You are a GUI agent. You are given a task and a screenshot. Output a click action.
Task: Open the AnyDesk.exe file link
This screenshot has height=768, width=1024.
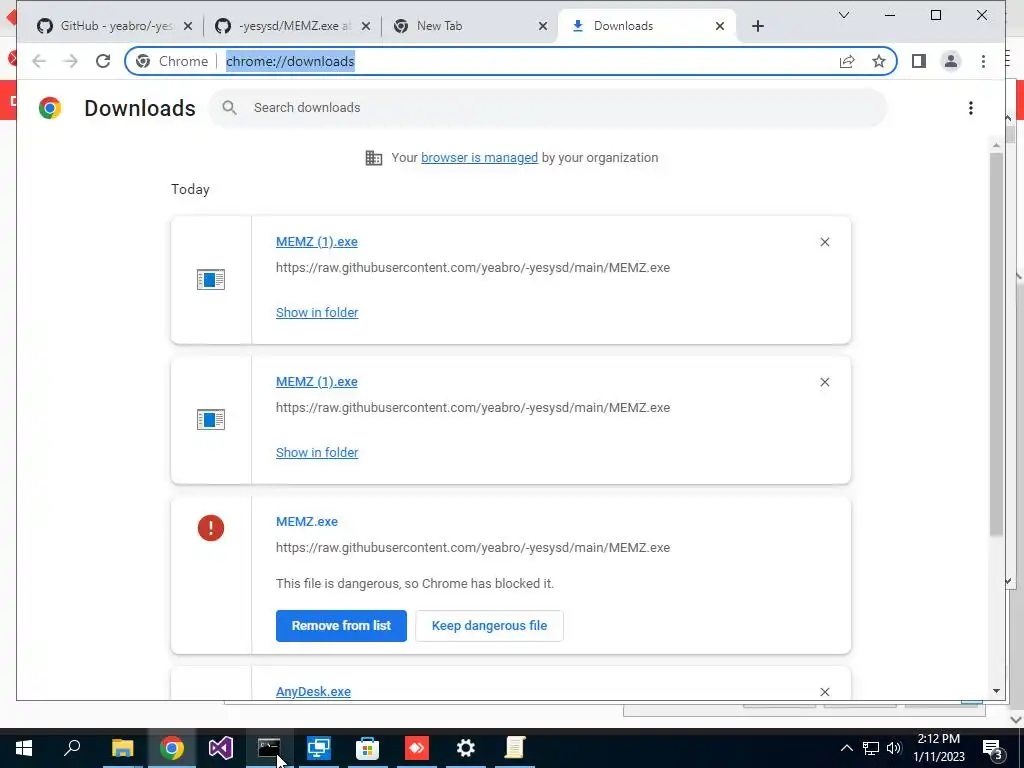pos(313,692)
